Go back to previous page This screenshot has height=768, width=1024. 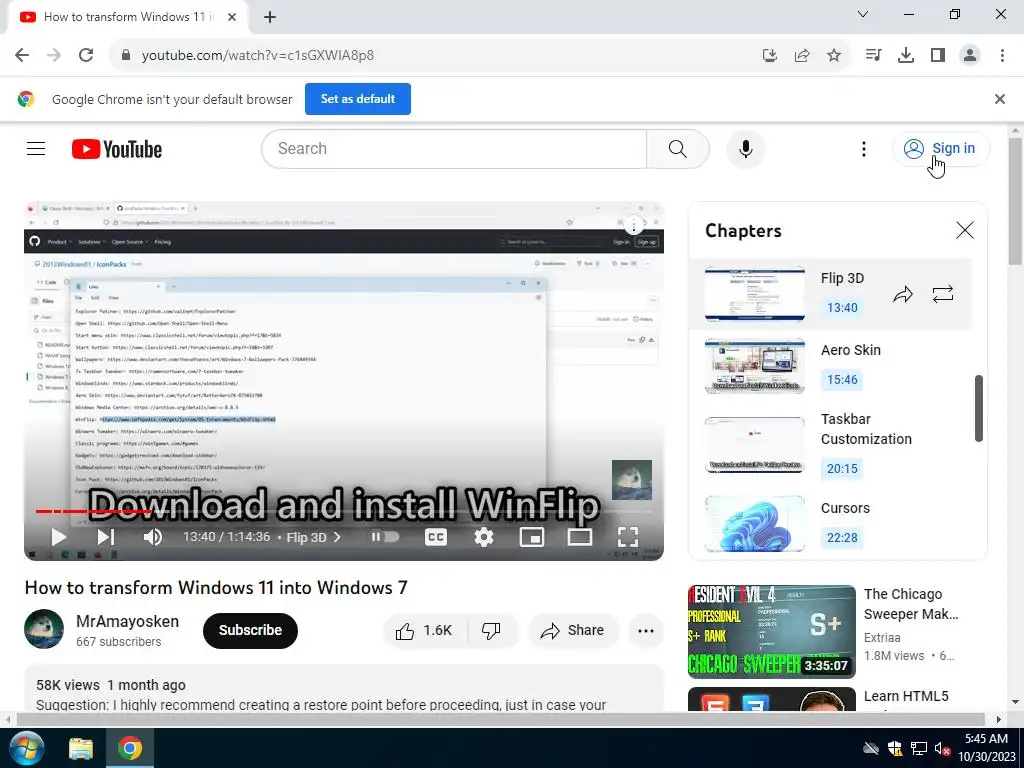[22, 55]
